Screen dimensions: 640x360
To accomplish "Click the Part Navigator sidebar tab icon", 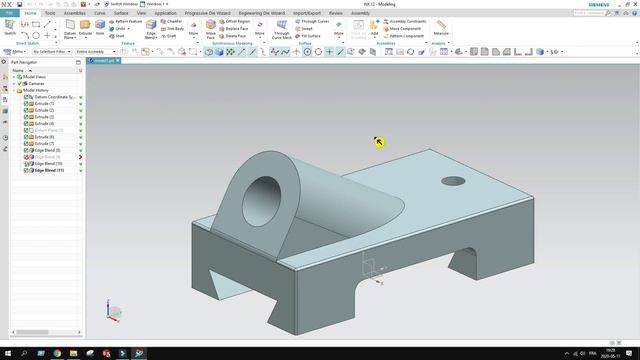I will pyautogui.click(x=5, y=100).
